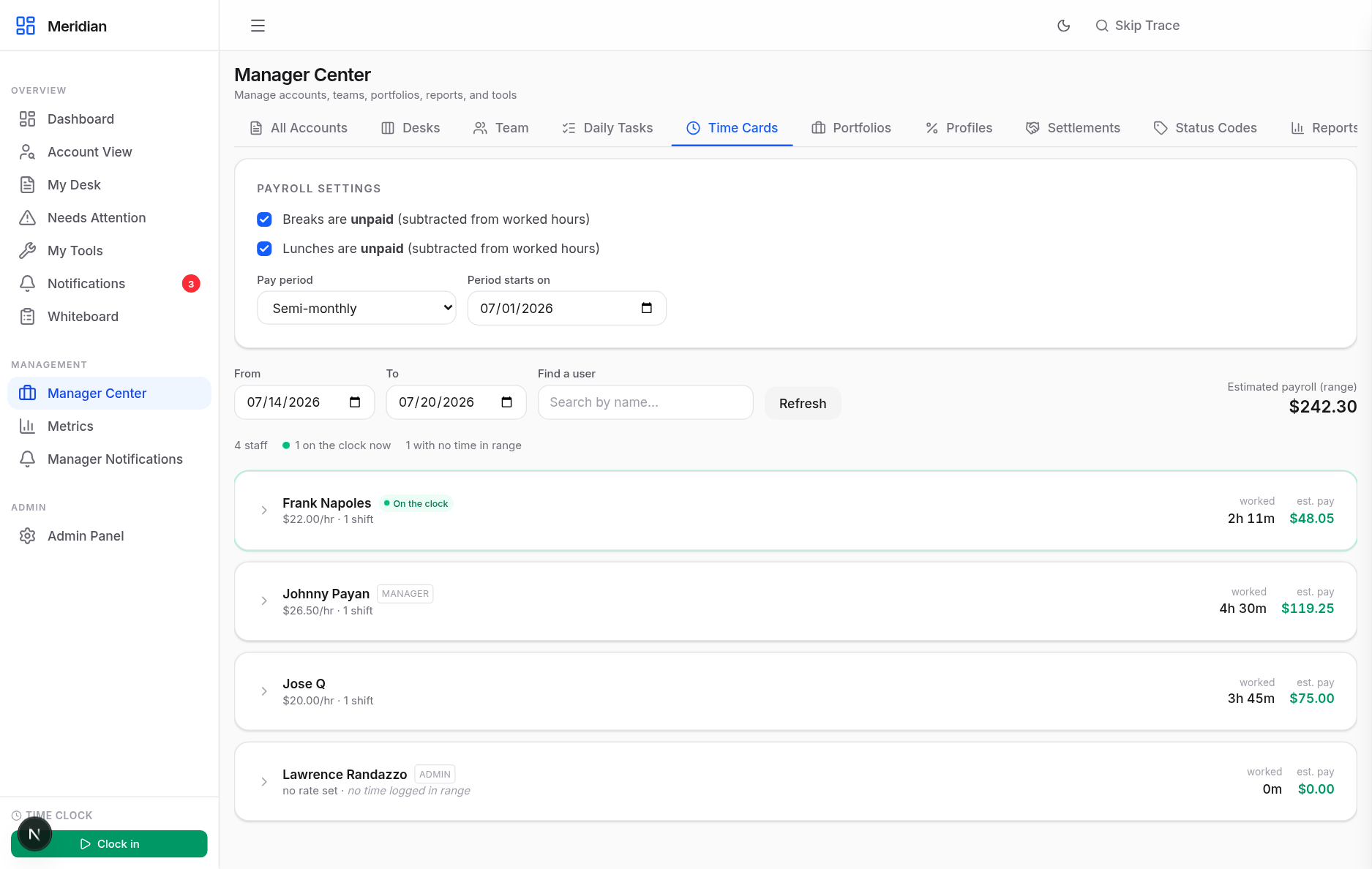Open the Team tab

(x=501, y=128)
